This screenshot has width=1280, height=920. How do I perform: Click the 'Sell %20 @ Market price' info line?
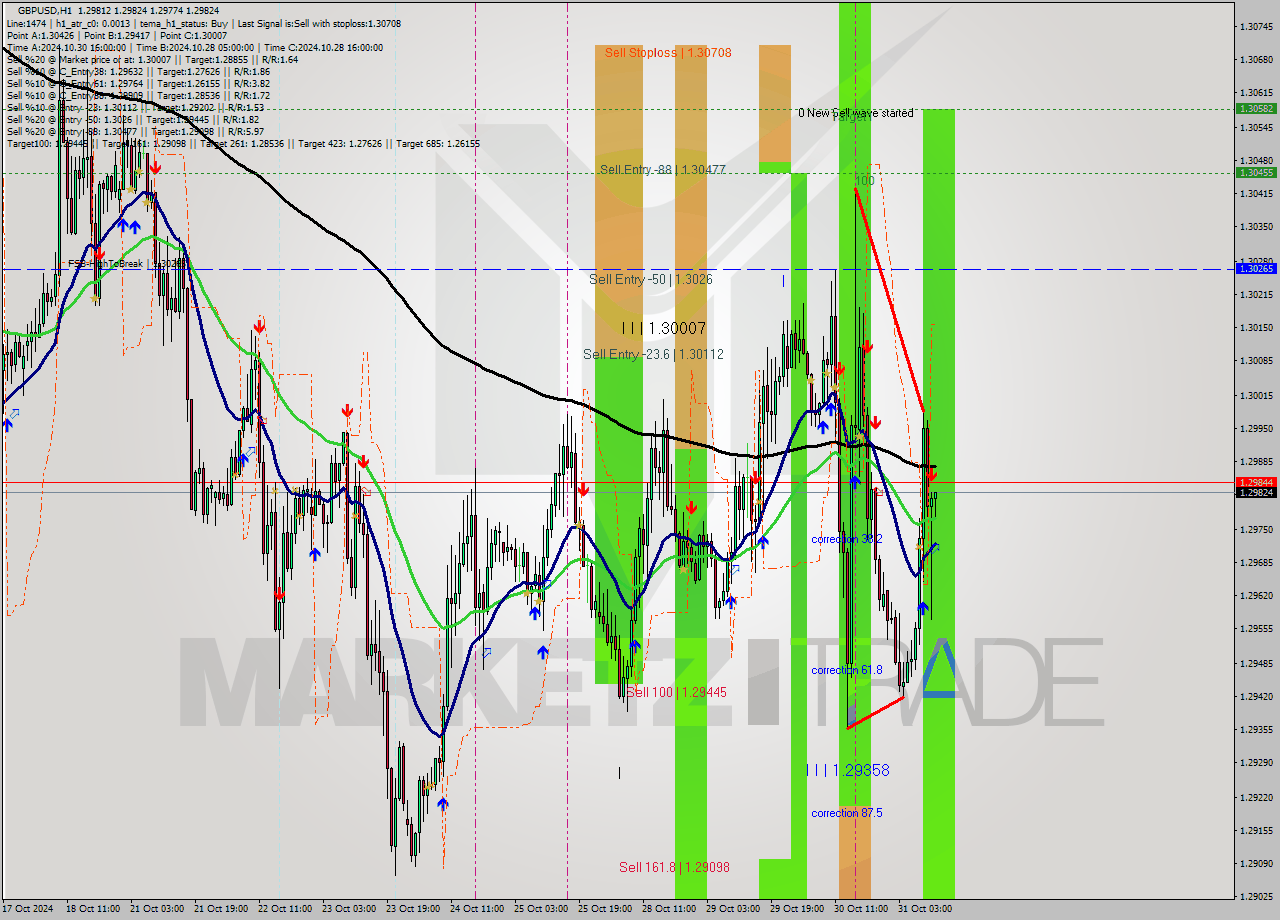pyautogui.click(x=153, y=59)
